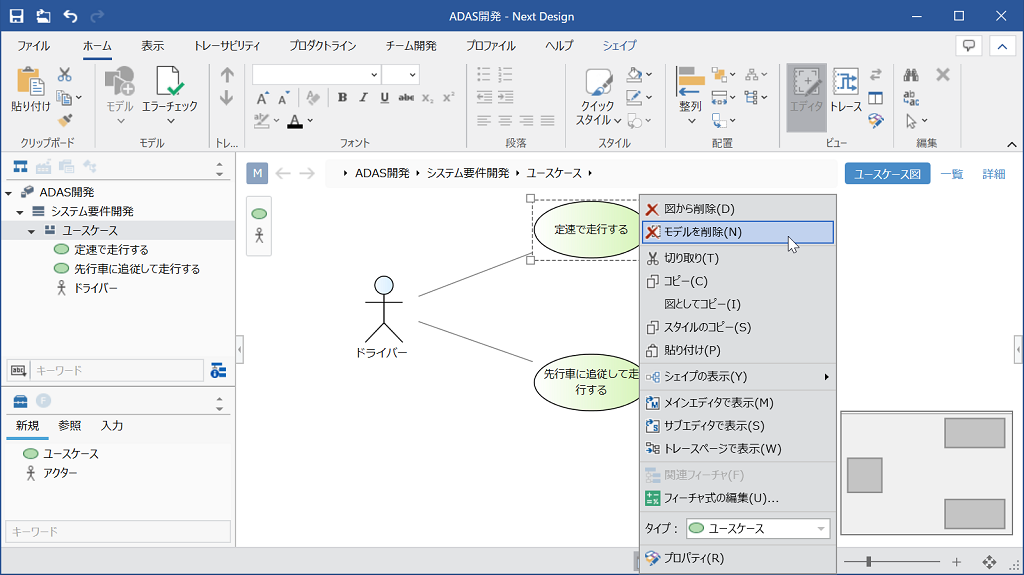The width and height of the screenshot is (1024, 575).
Task: Switch to the トレーサビリティ ribbon tab
Action: pos(227,46)
